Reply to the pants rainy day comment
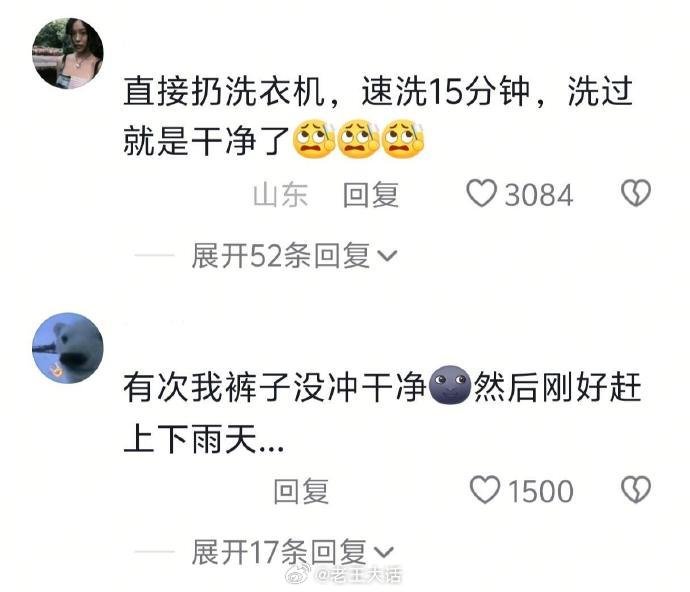The width and height of the screenshot is (690, 592). [x=301, y=491]
